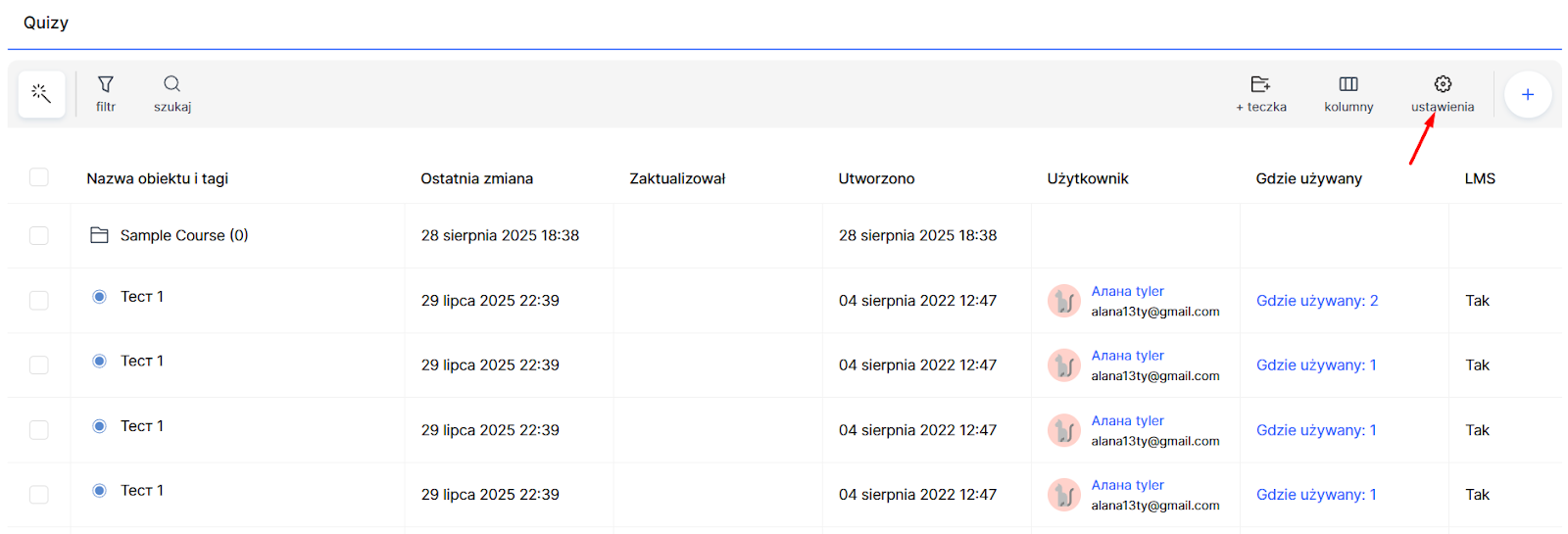1568x534 pixels.
Task: Click the blue plus add button
Action: (x=1527, y=95)
